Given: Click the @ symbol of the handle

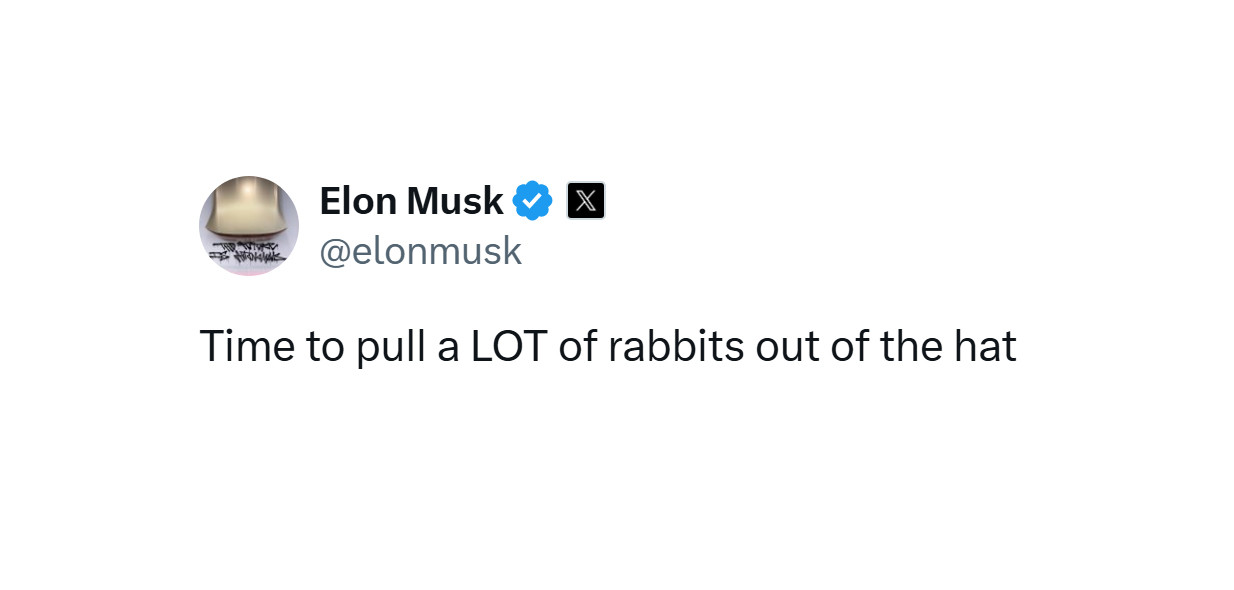Looking at the screenshot, I should [334, 252].
